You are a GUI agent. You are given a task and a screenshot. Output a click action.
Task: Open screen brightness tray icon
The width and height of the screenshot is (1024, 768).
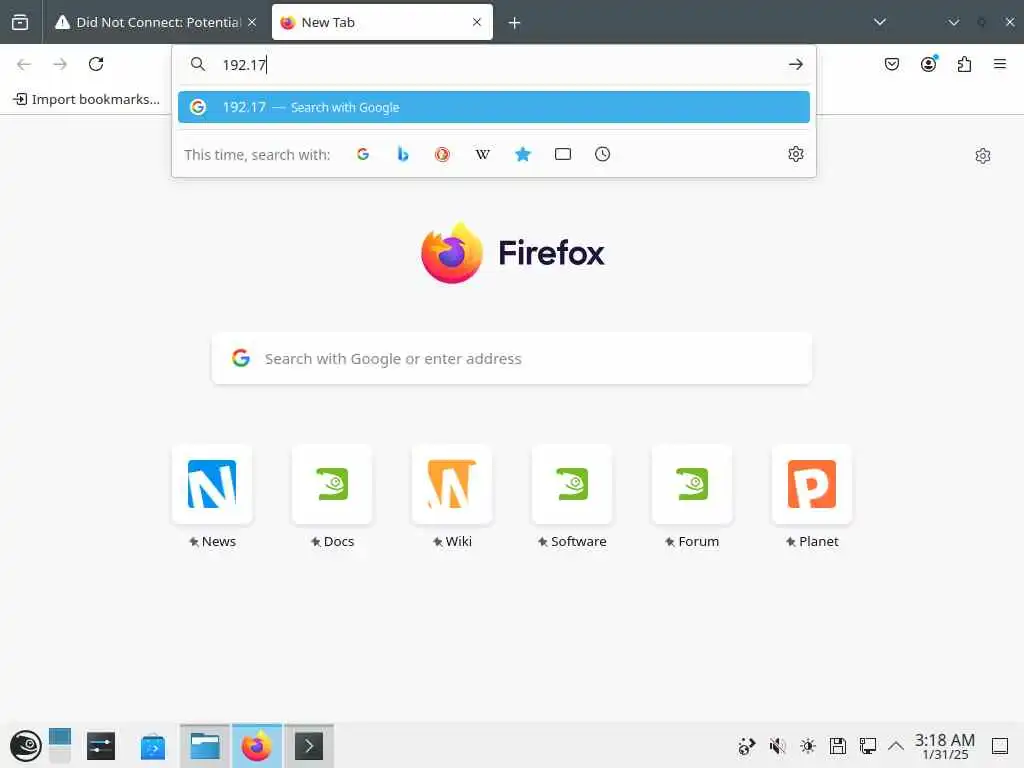(808, 746)
